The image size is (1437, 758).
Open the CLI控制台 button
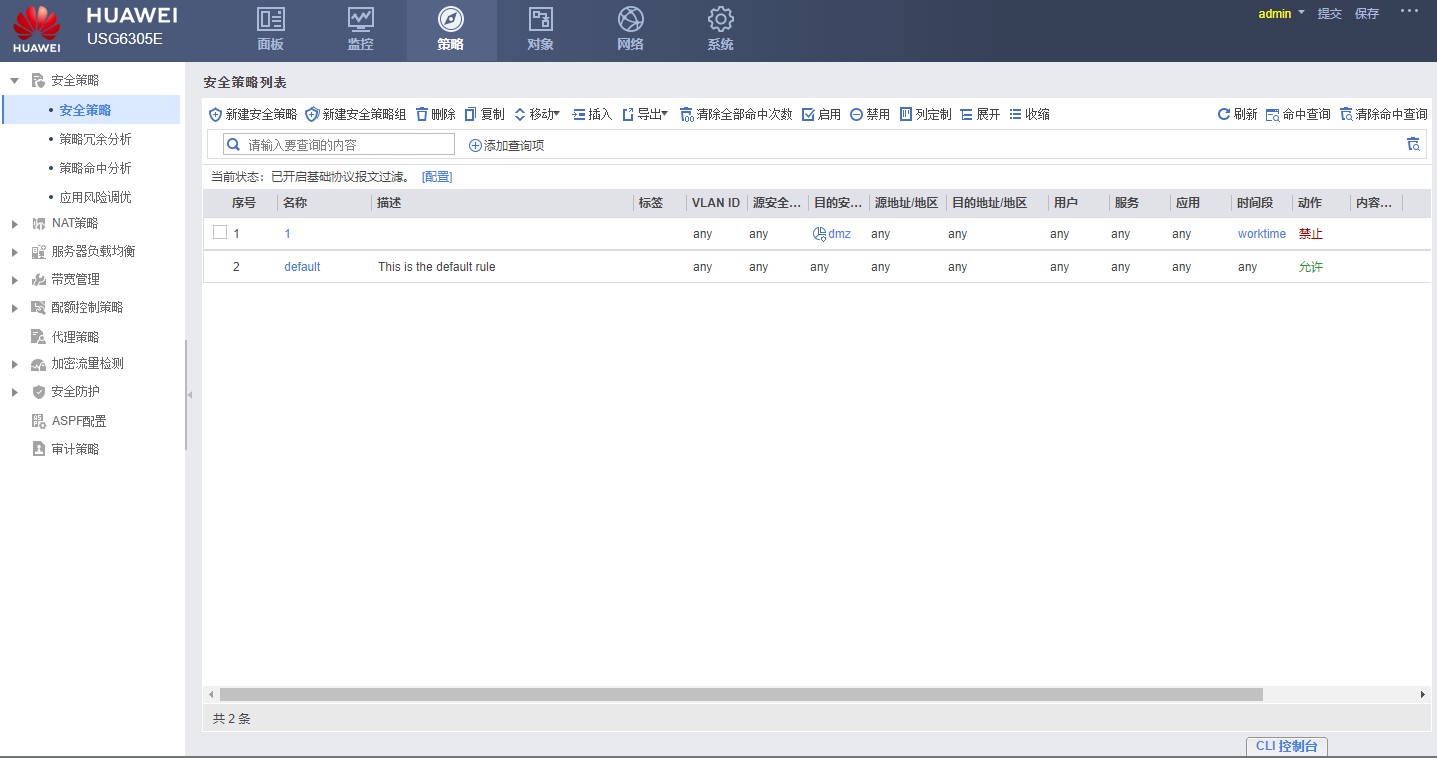click(1286, 746)
